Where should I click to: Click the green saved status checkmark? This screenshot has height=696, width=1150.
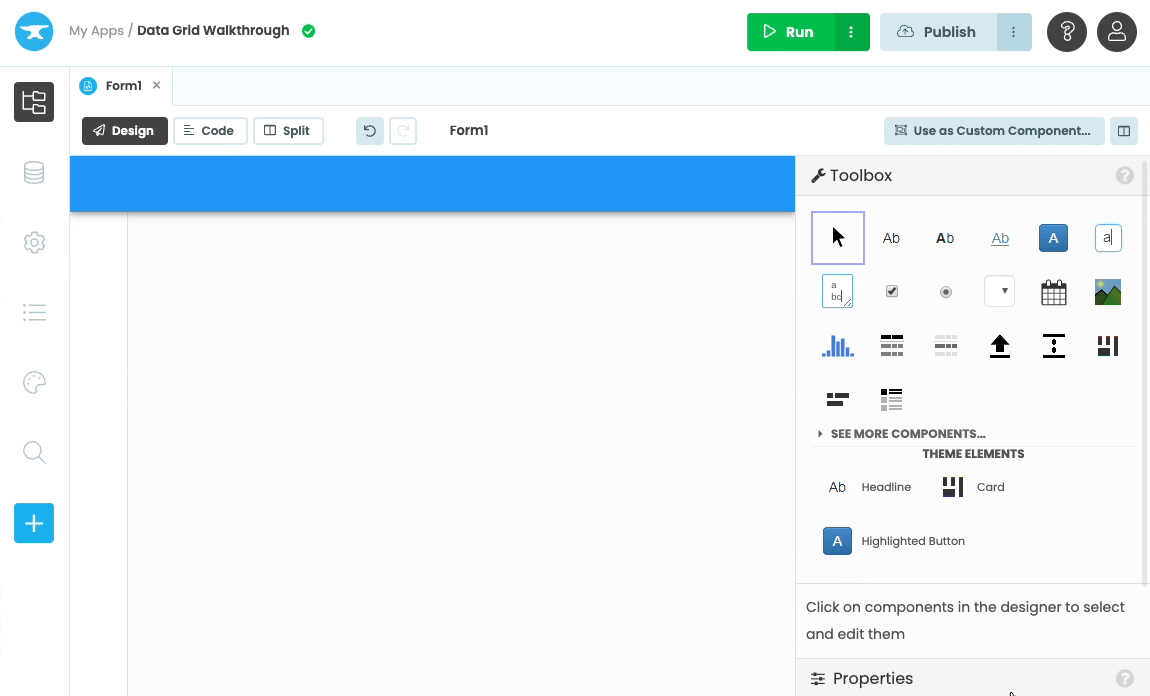click(309, 31)
